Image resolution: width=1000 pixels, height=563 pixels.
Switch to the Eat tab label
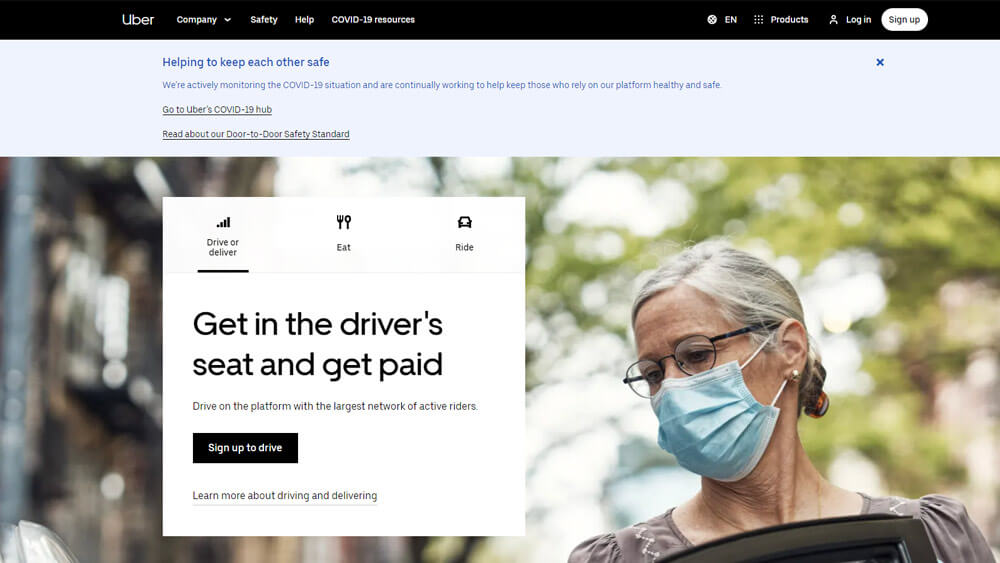click(x=344, y=247)
